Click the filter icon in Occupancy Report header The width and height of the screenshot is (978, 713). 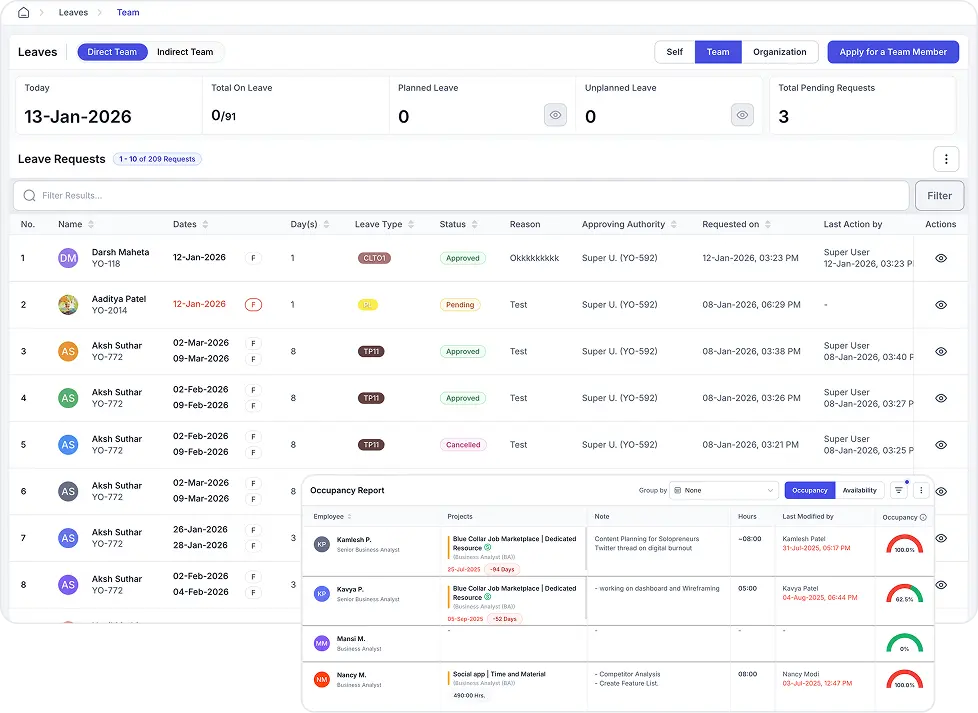899,490
